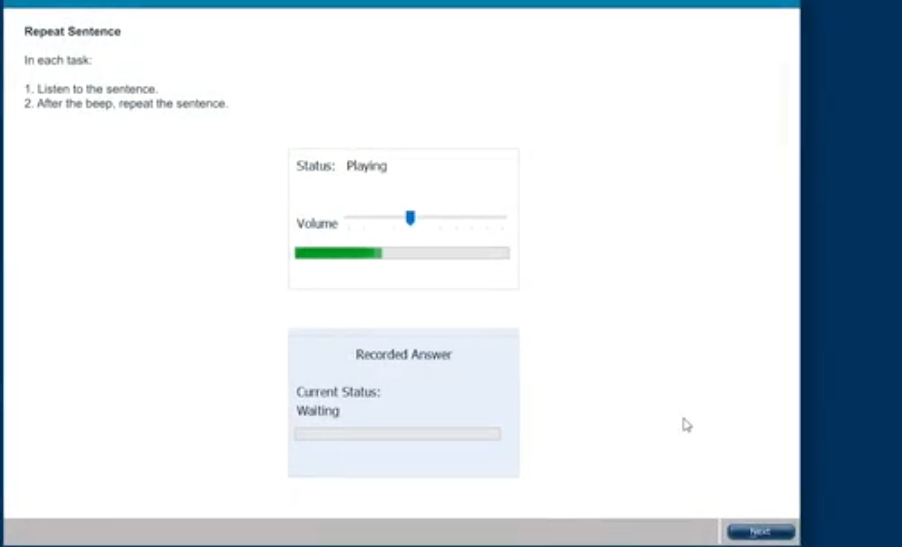Click the "Current Status:" label

(x=338, y=392)
